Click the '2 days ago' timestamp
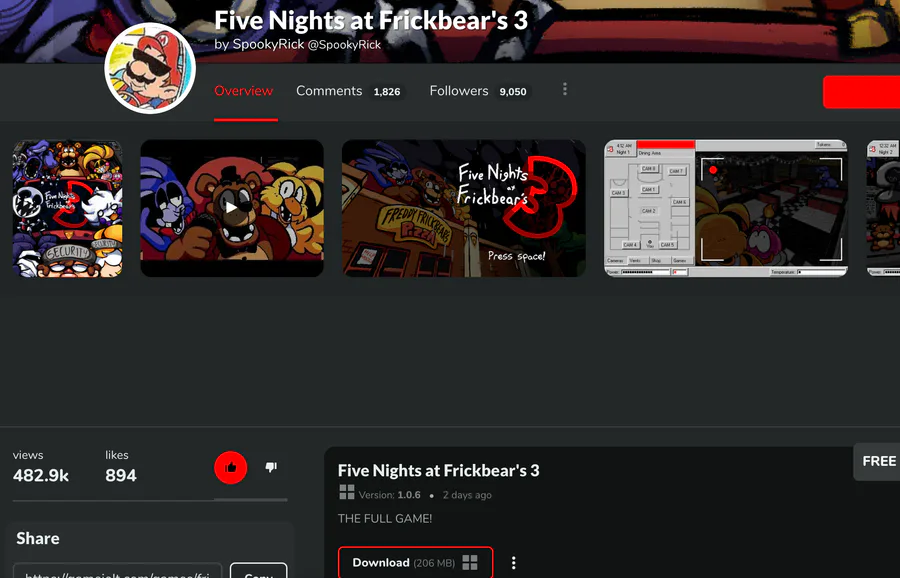 467,495
